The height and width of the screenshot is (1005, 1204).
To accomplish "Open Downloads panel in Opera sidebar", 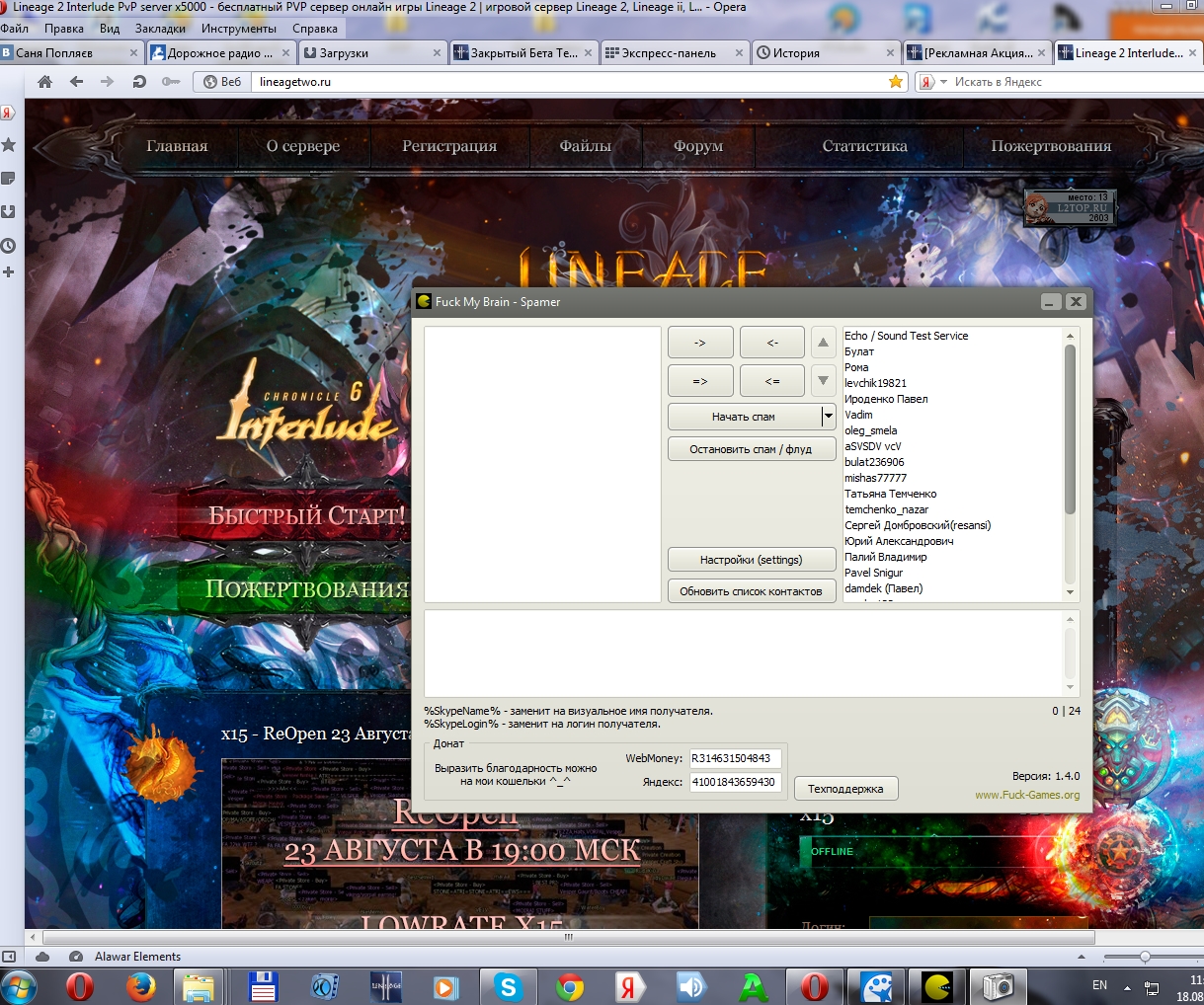I will (x=8, y=211).
